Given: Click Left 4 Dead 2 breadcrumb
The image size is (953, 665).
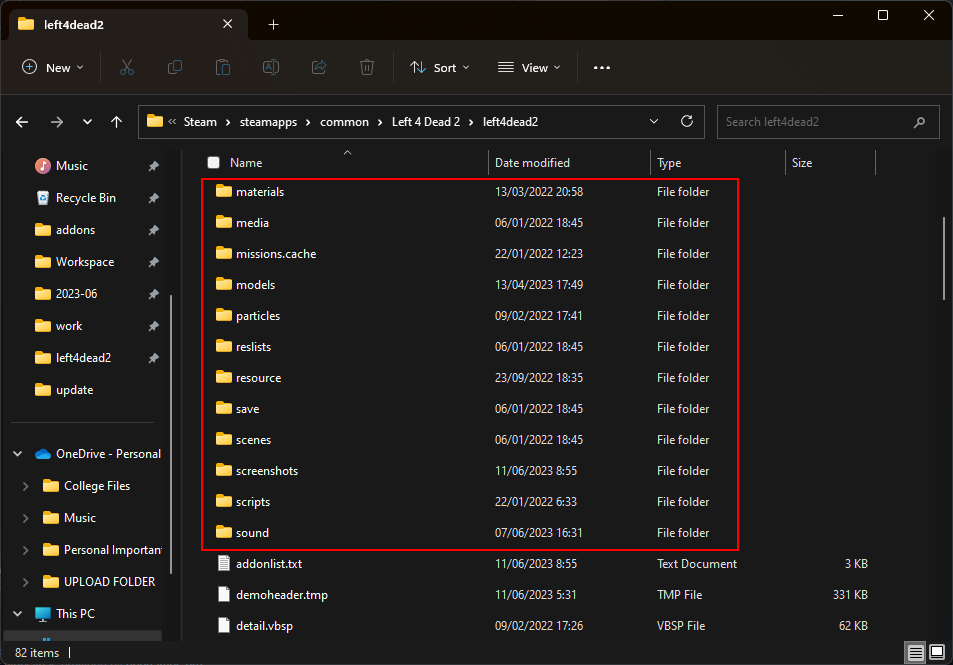Looking at the screenshot, I should [x=425, y=122].
